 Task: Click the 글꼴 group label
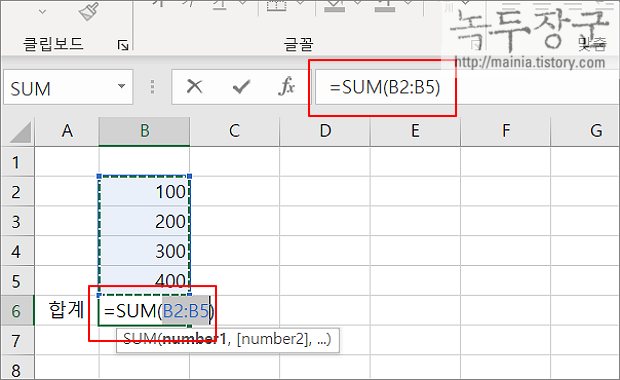[x=299, y=44]
